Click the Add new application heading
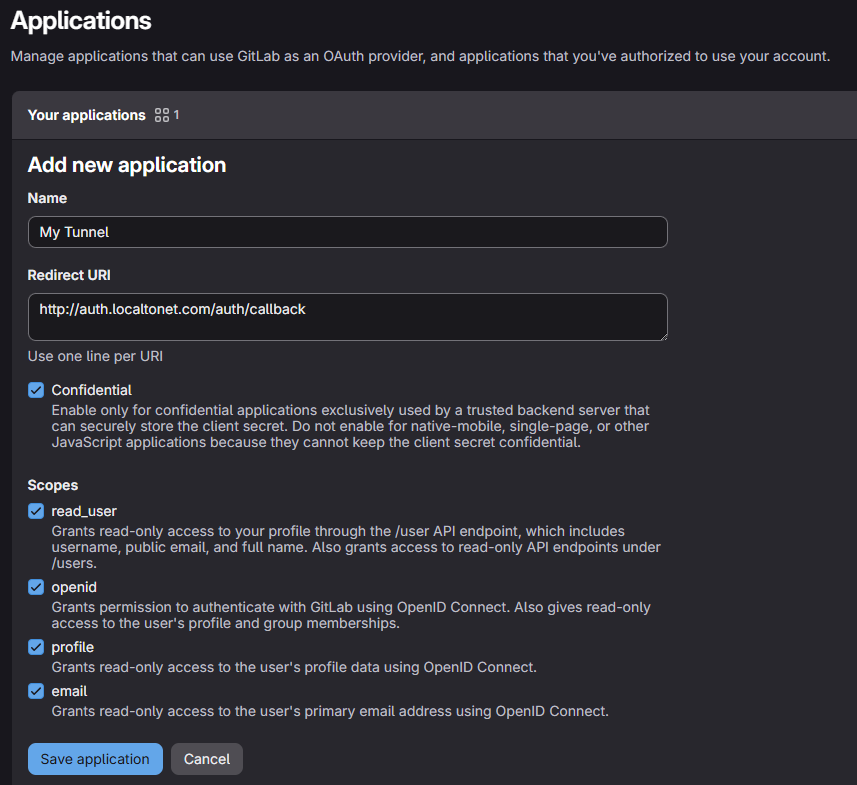857x785 pixels. coord(127,165)
